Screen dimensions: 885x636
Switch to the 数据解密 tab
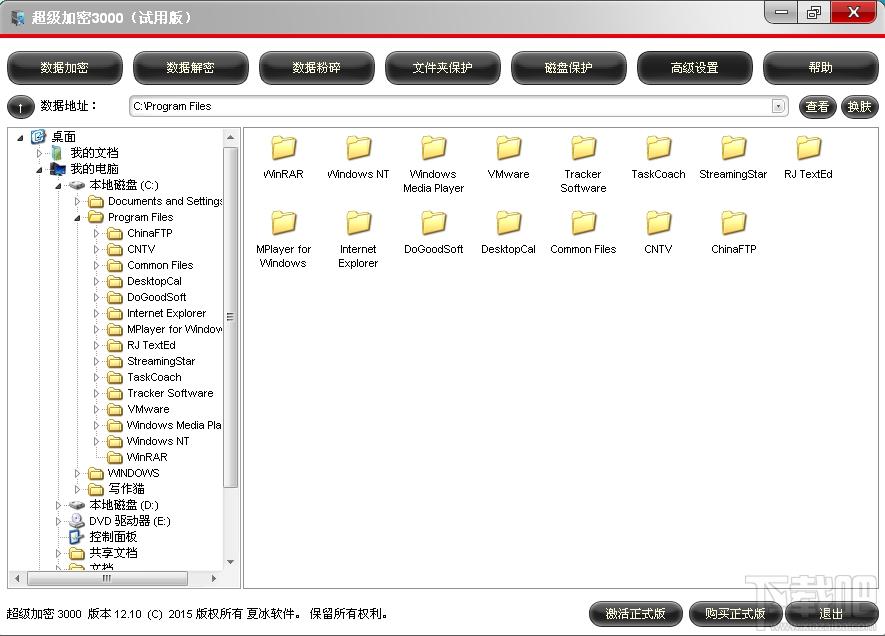(x=190, y=68)
